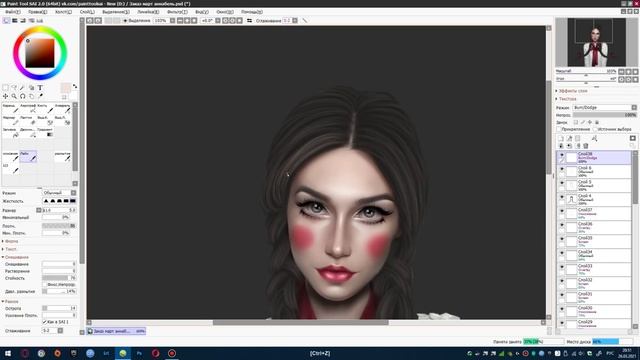
Task: Switch color panel to color wheel view
Action: (x=6, y=20)
